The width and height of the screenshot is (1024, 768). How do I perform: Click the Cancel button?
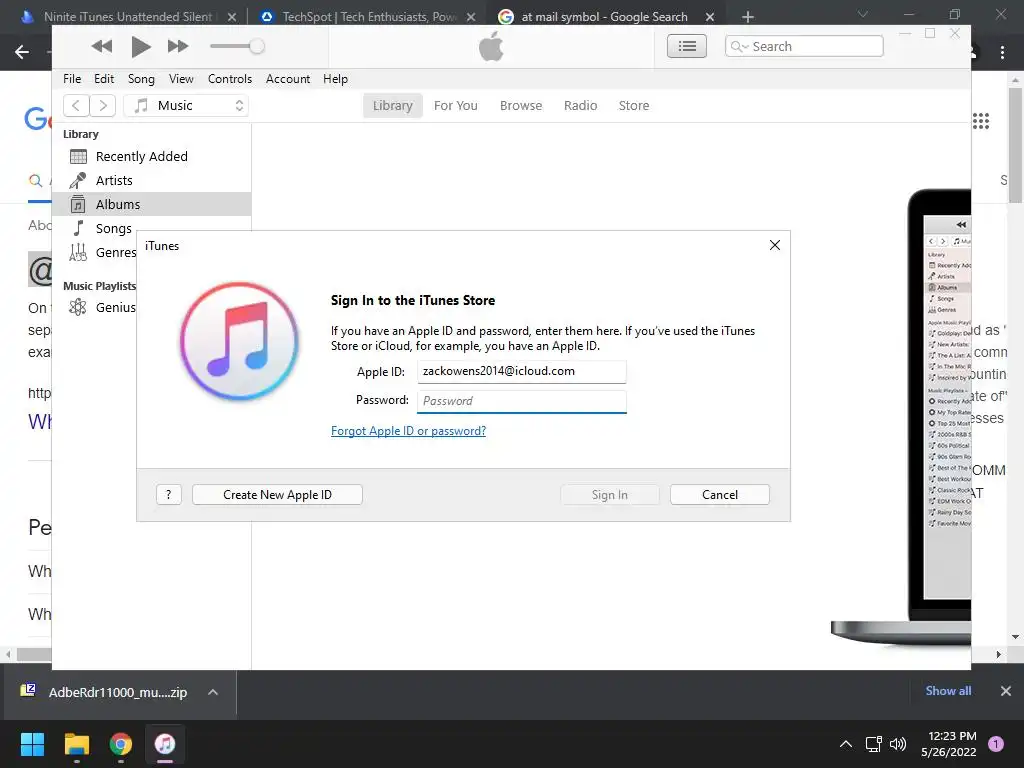(x=720, y=494)
